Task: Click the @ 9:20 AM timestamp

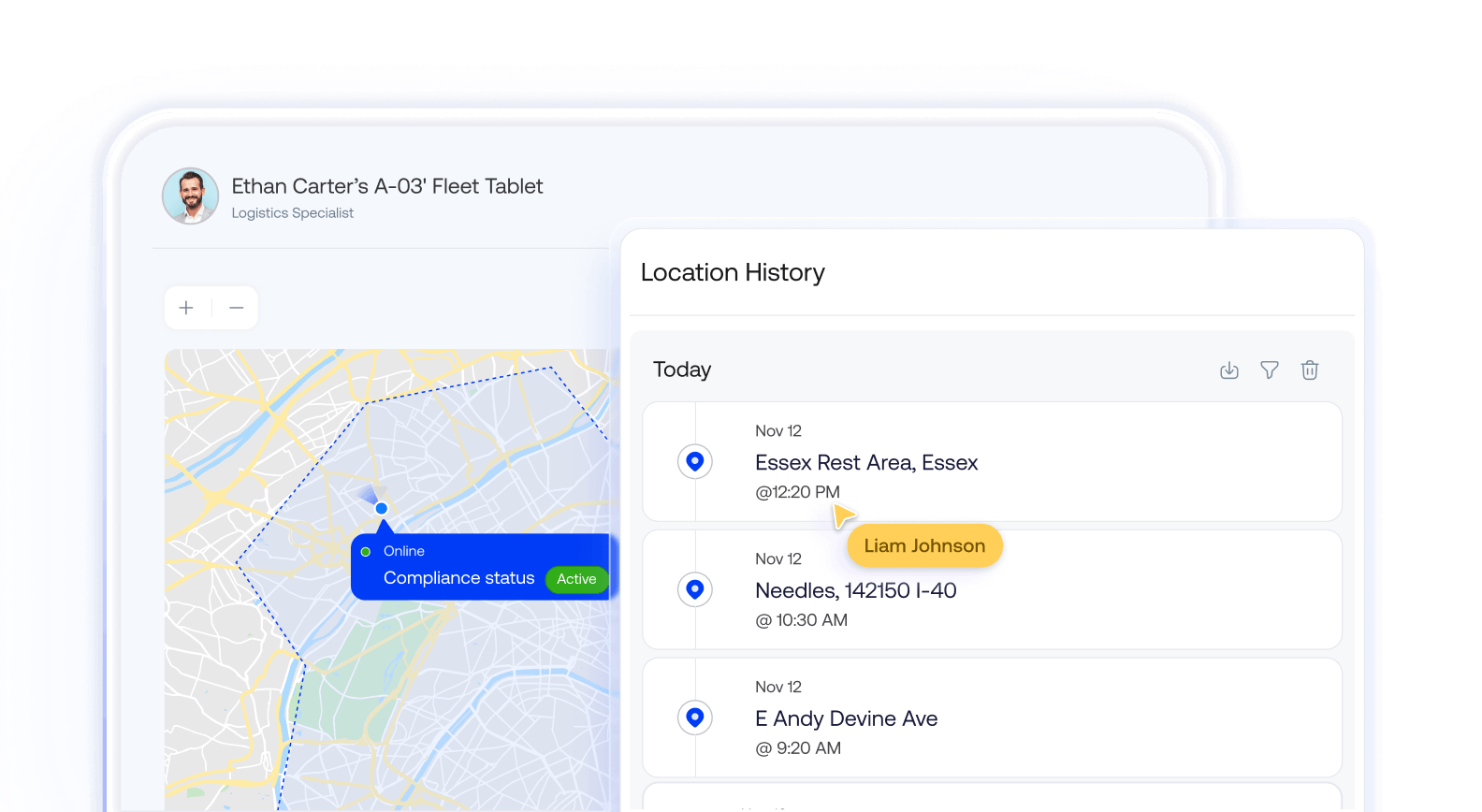Action: pyautogui.click(x=798, y=748)
